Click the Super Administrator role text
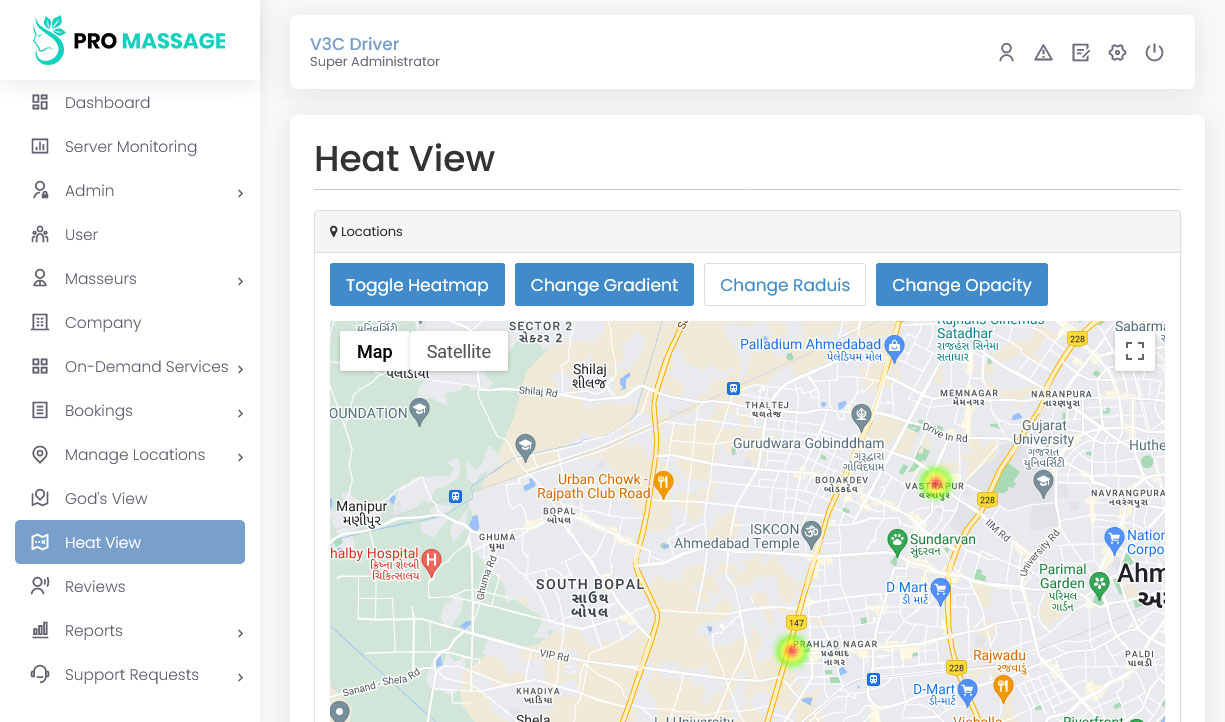1225x722 pixels. click(x=375, y=62)
